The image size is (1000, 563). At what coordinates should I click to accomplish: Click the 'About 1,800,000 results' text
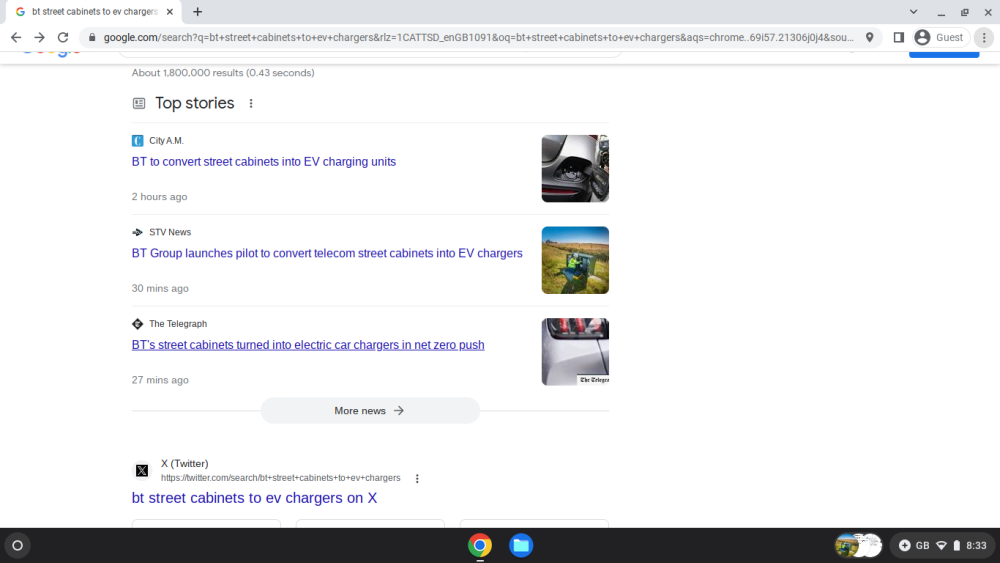click(x=223, y=73)
